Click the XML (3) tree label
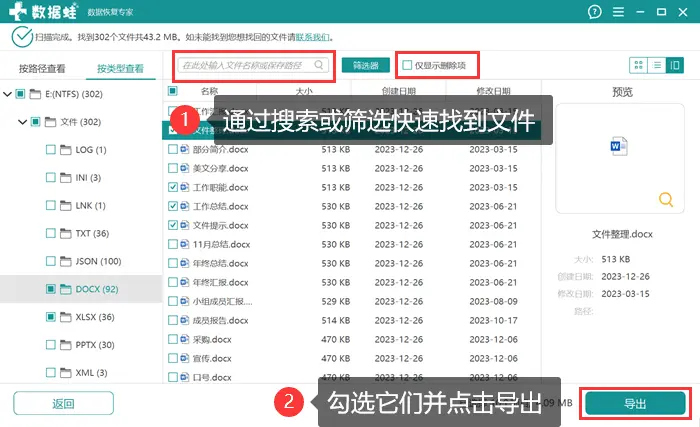 point(92,373)
